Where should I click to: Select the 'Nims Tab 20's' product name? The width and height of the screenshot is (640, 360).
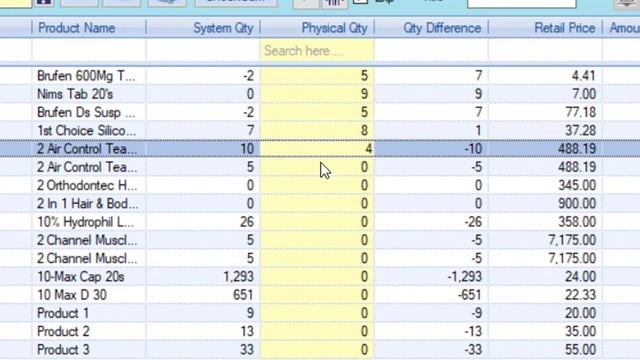[75, 94]
